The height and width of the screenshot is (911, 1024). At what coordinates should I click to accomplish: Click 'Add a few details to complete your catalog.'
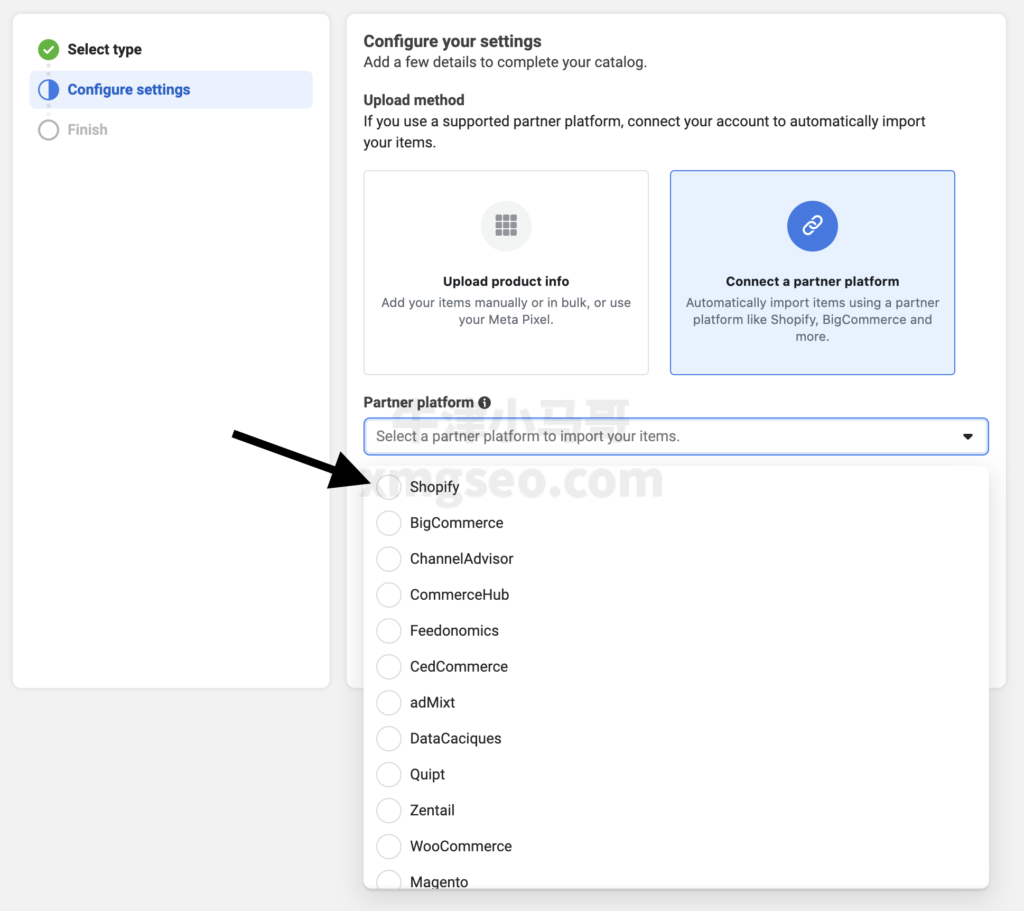[x=505, y=62]
